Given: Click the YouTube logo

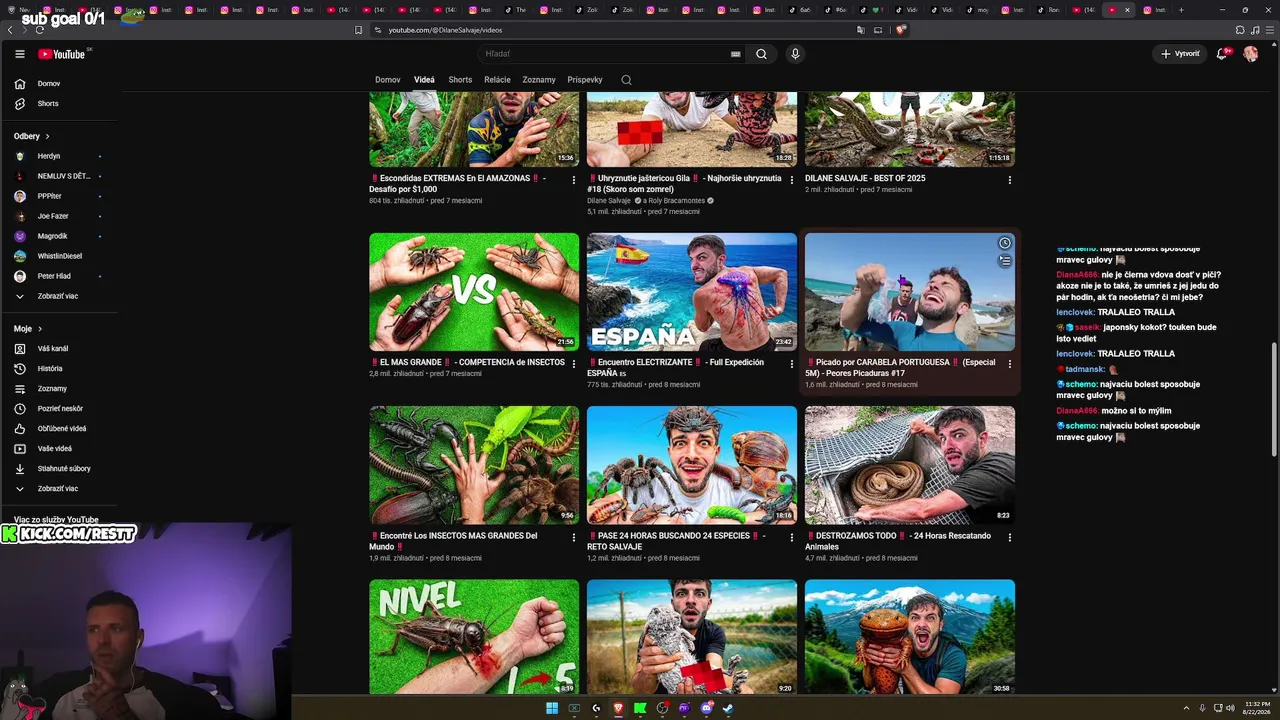Looking at the screenshot, I should tap(62, 54).
